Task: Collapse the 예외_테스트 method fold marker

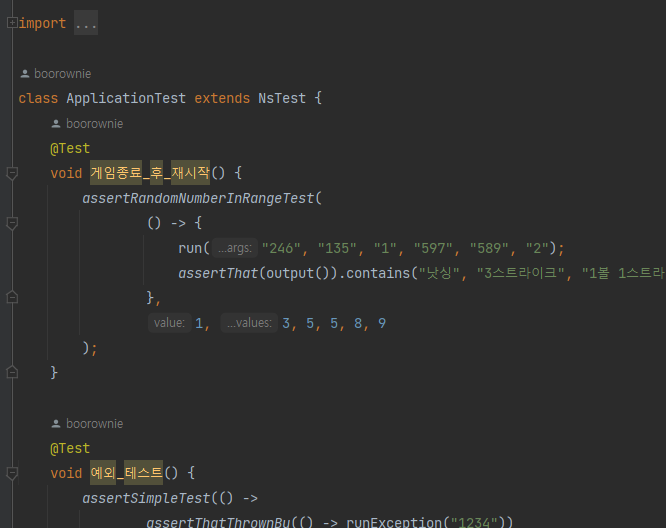Action: 12,473
